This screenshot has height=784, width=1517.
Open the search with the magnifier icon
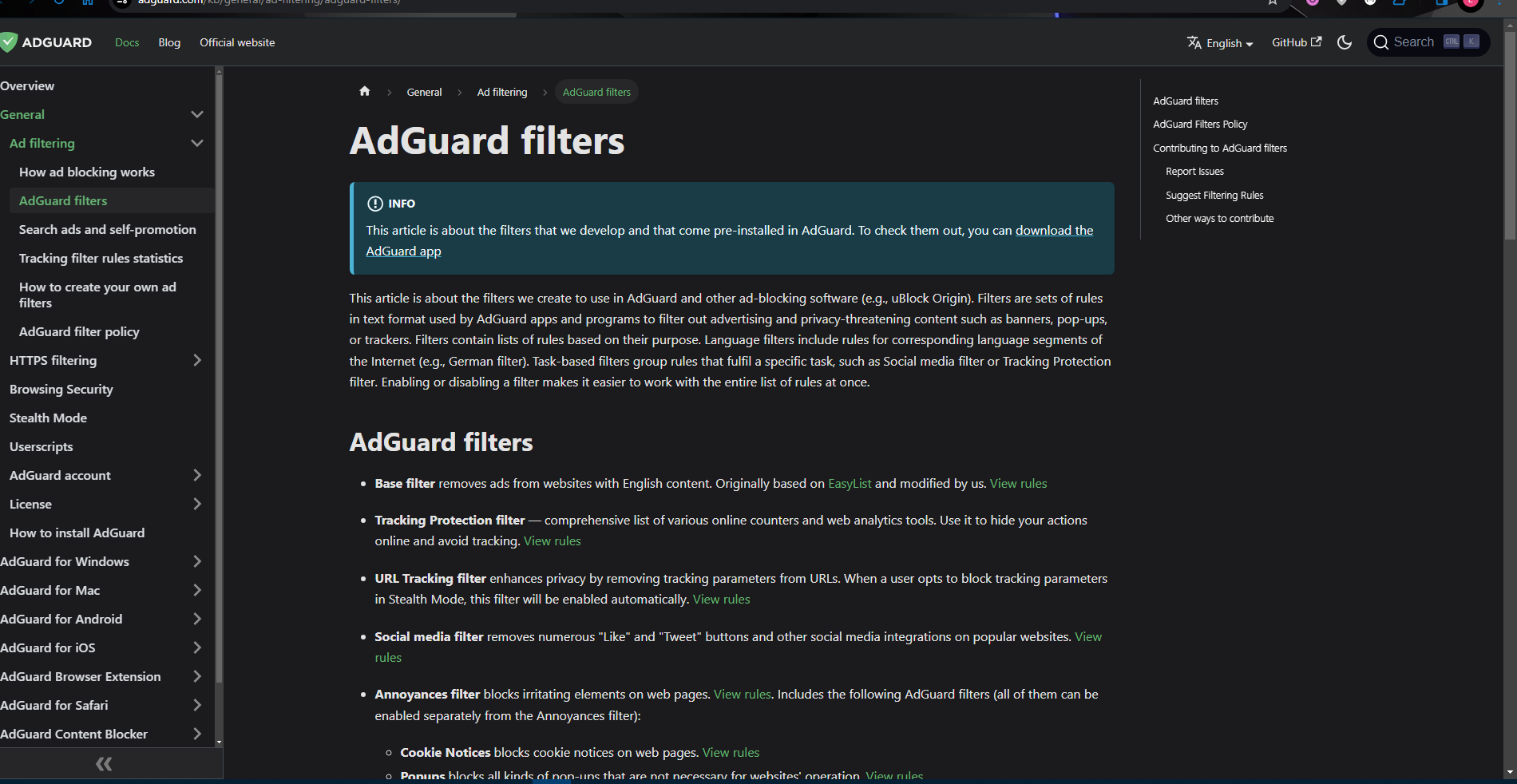point(1382,42)
